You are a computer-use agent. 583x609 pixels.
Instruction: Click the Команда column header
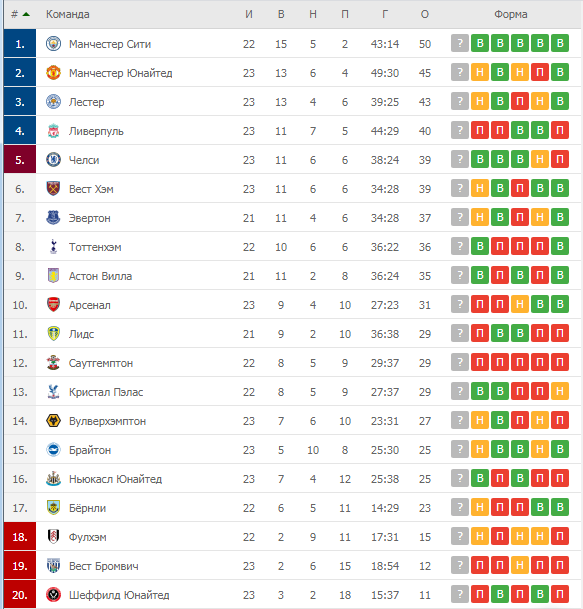pos(68,14)
